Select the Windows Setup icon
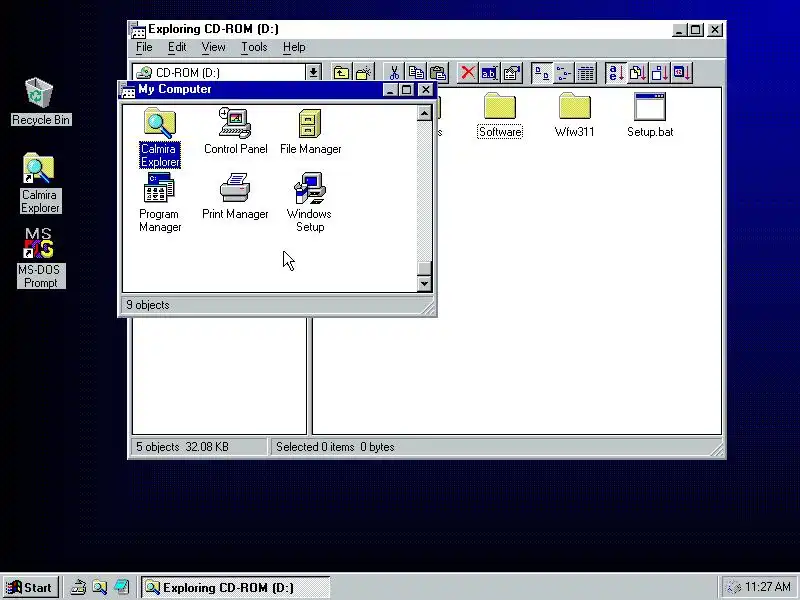The width and height of the screenshot is (800, 600). pyautogui.click(x=310, y=203)
